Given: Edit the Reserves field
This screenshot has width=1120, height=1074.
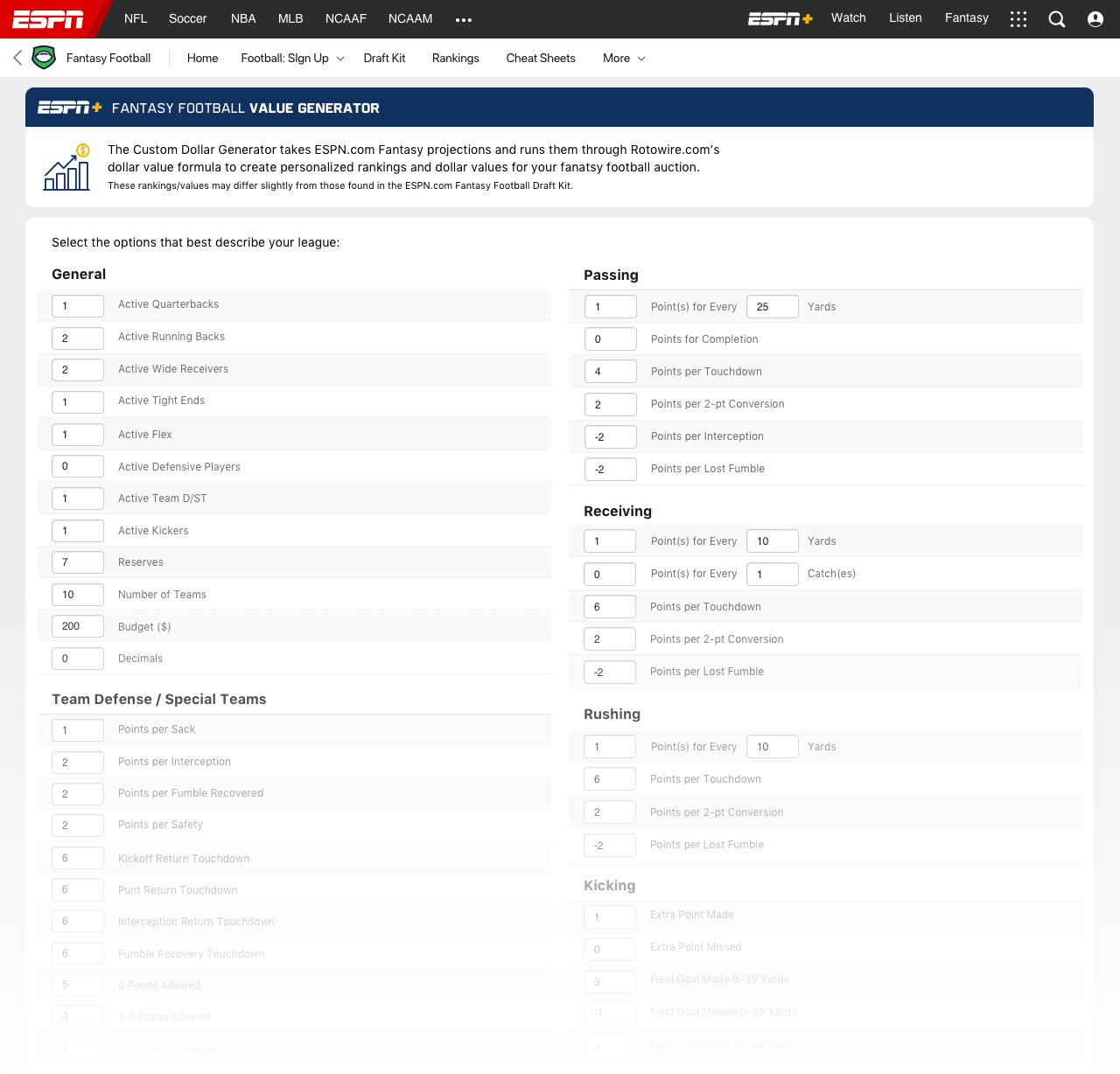Looking at the screenshot, I should coord(78,562).
